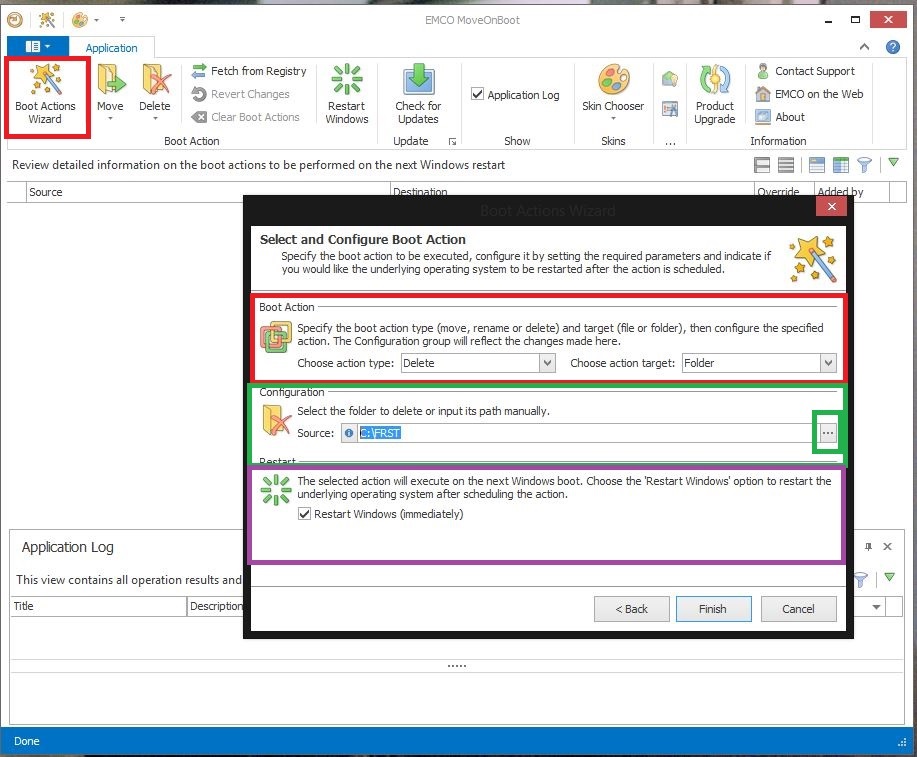Expand the Skin Chooser dropdown arrow

point(613,119)
